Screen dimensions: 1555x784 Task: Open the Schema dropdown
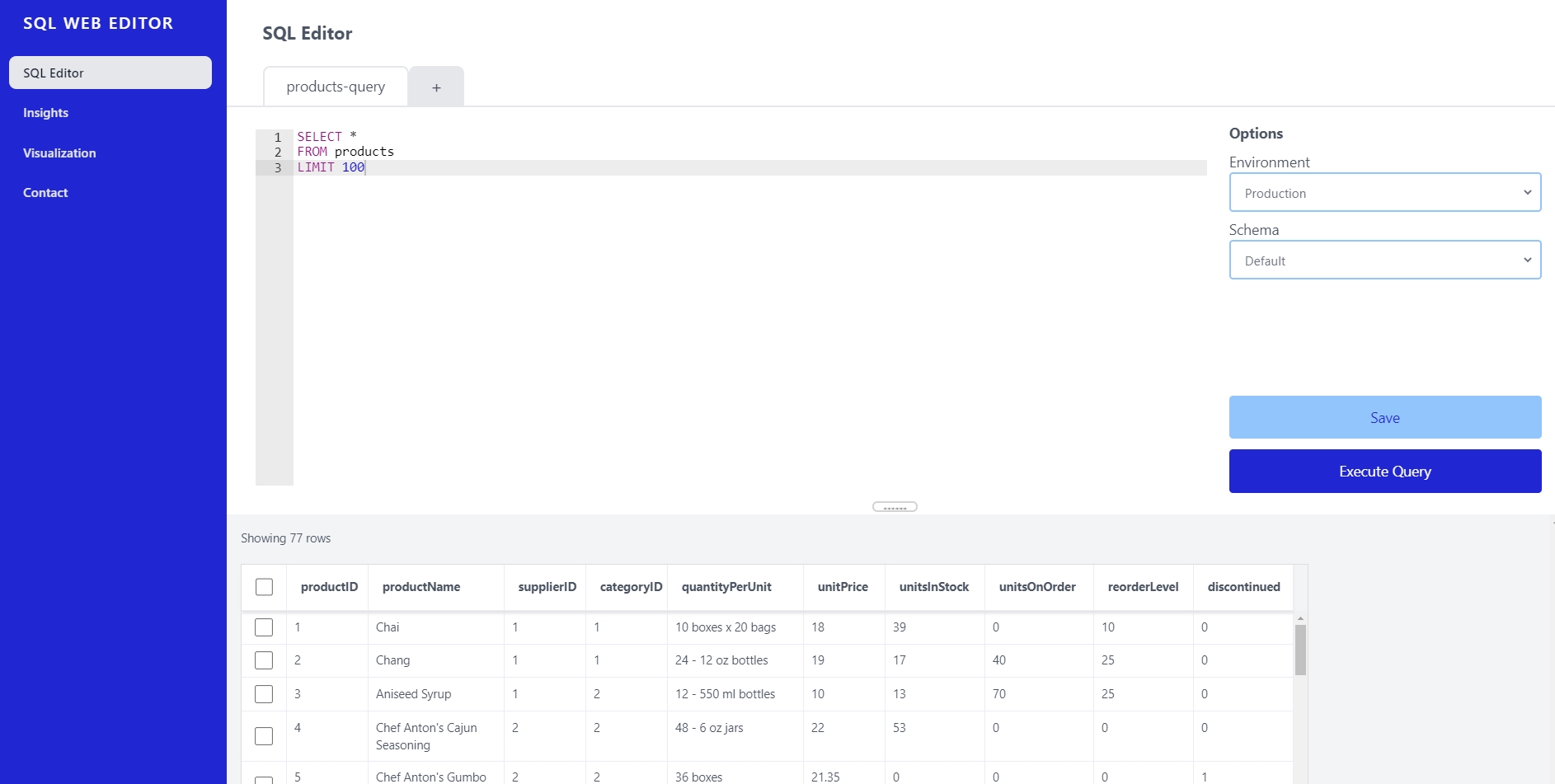coord(1384,260)
